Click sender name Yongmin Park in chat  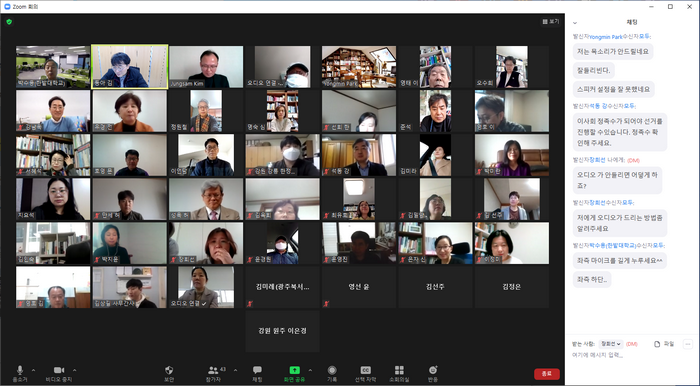[x=605, y=37]
